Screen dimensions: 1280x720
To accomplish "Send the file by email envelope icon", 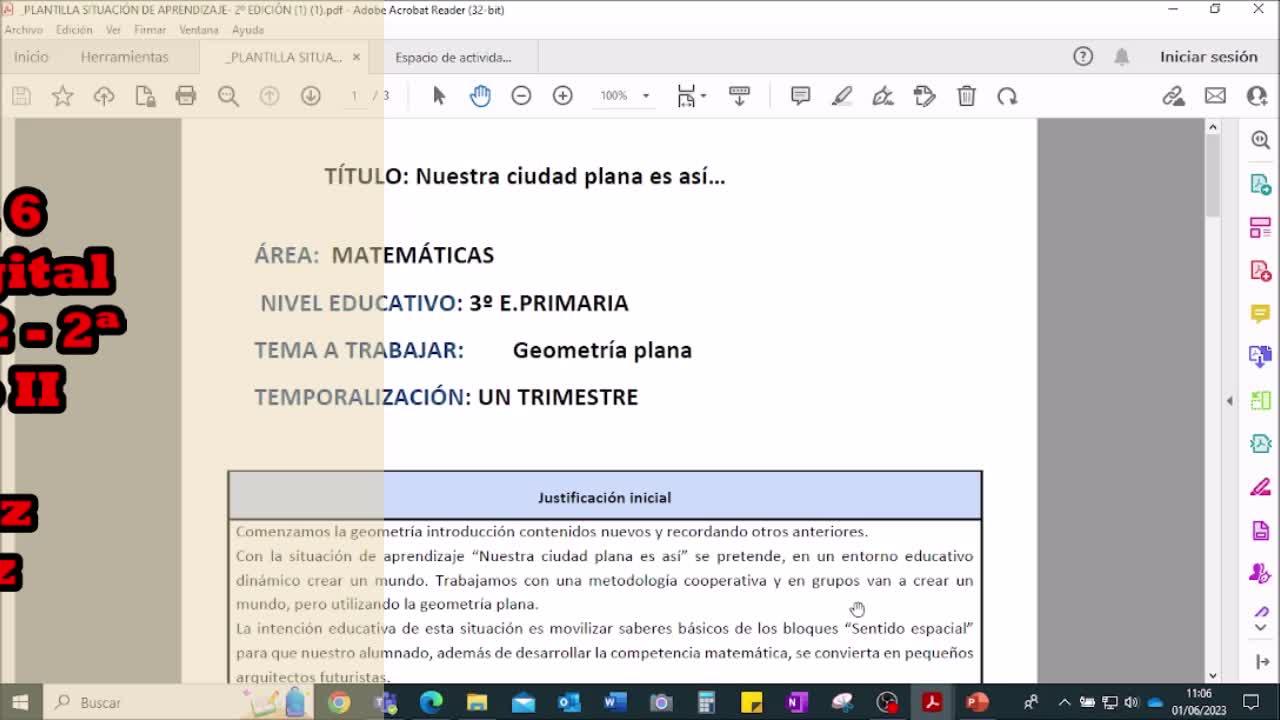I will [1215, 96].
